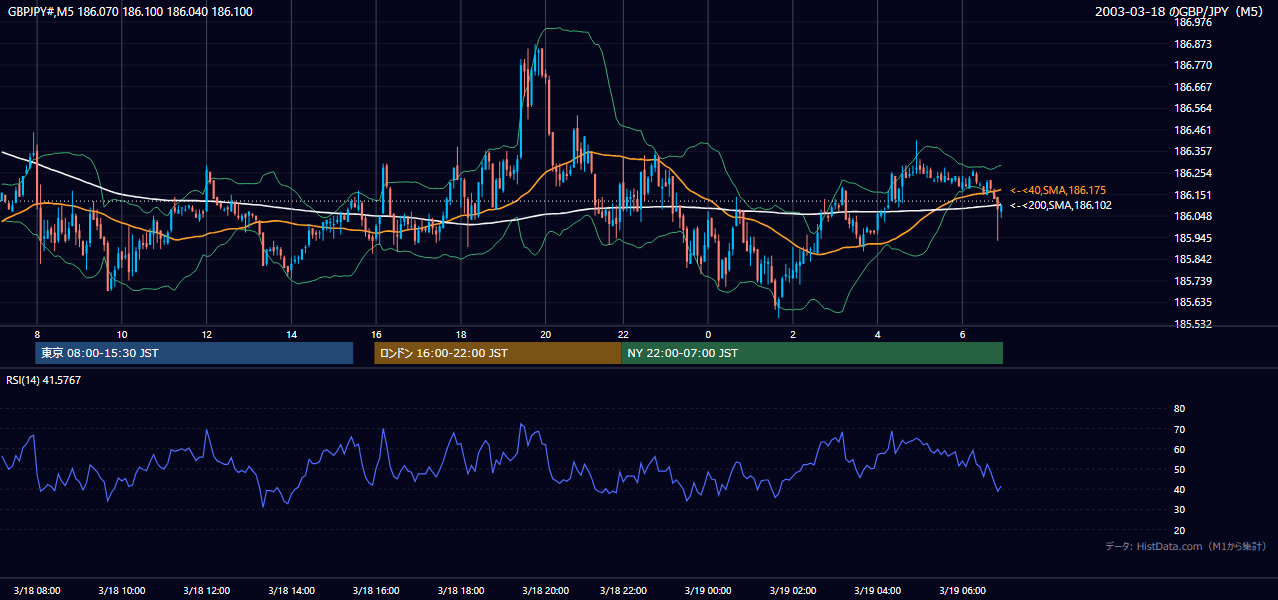
Task: Select the 200 SMA 186.102 label
Action: coord(1061,205)
